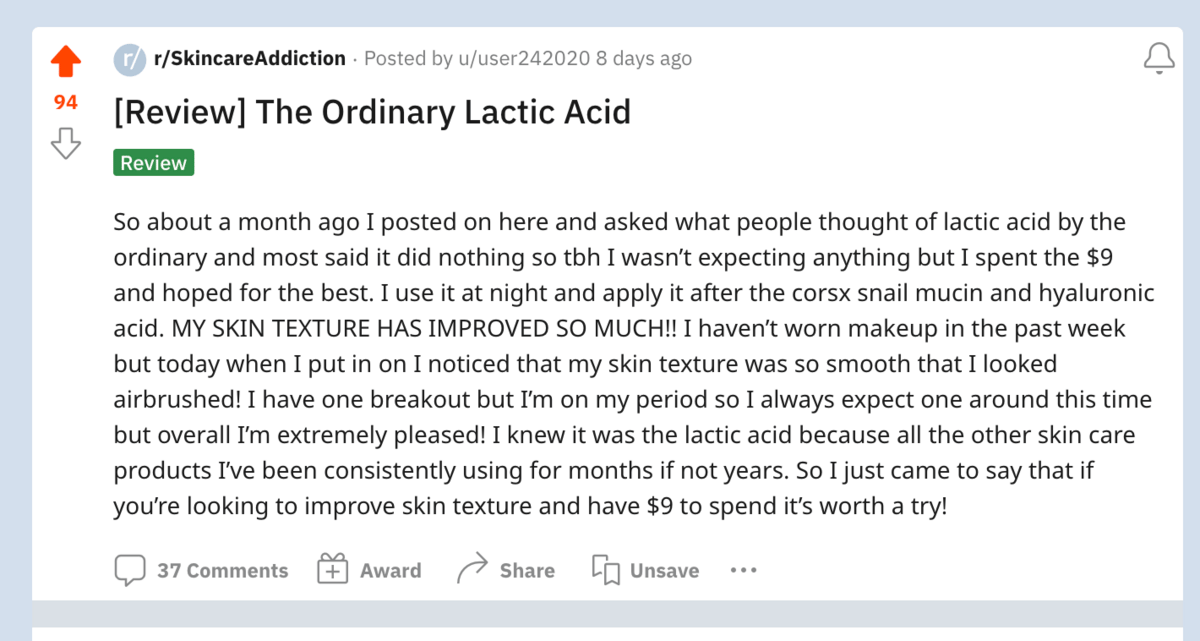
Task: Click the speech bubble comments icon
Action: (130, 570)
